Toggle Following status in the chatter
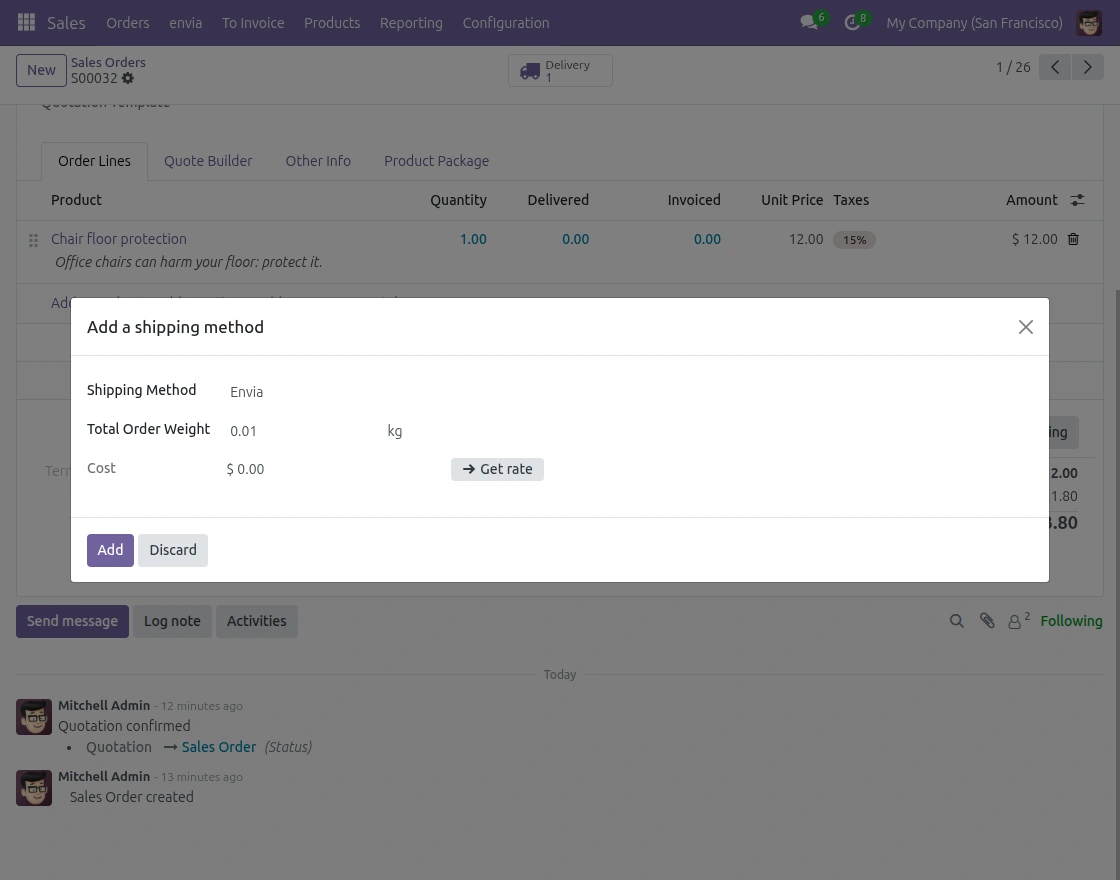Screen dimensions: 1120x880 coord(1071,621)
